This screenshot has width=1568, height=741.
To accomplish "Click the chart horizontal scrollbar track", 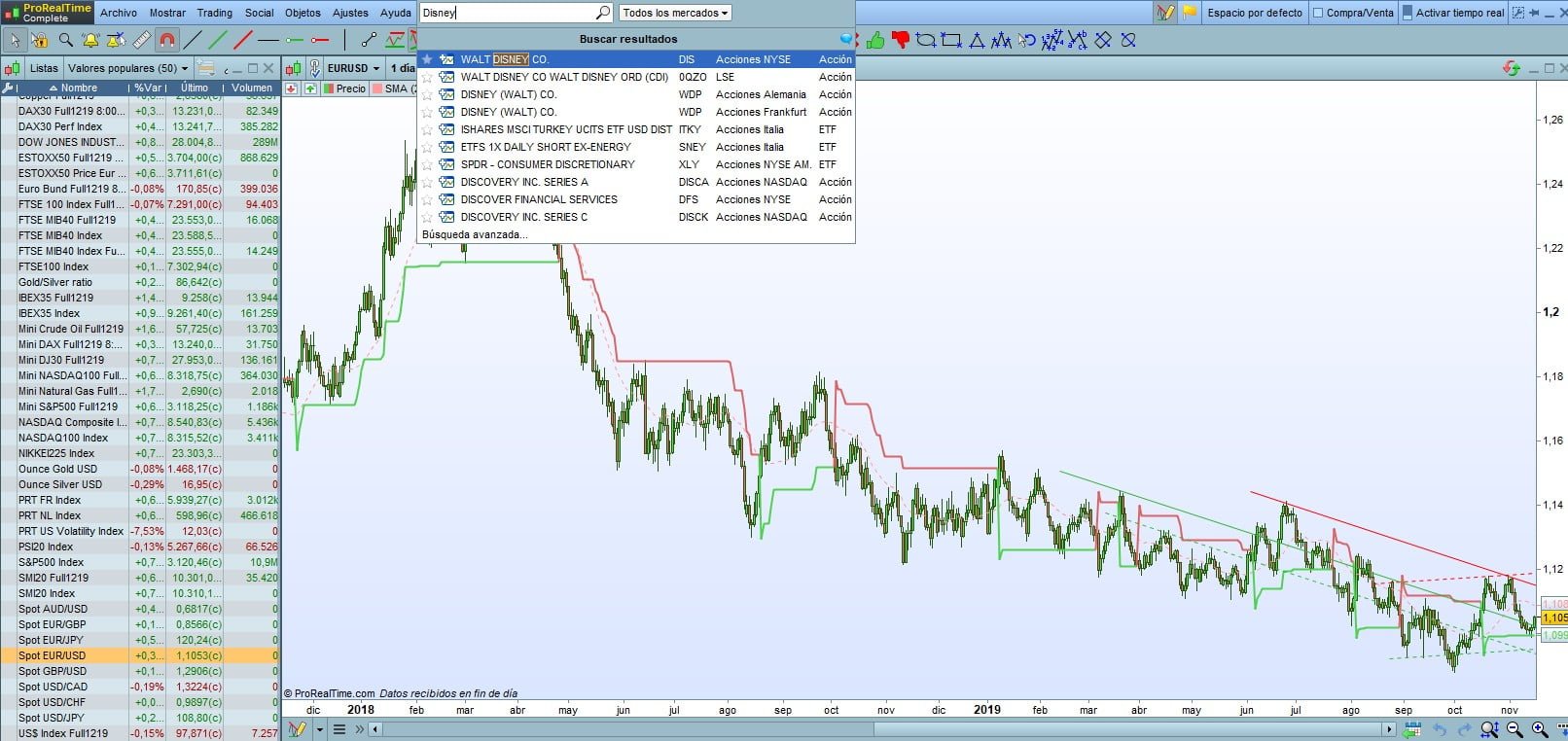I will (882, 729).
